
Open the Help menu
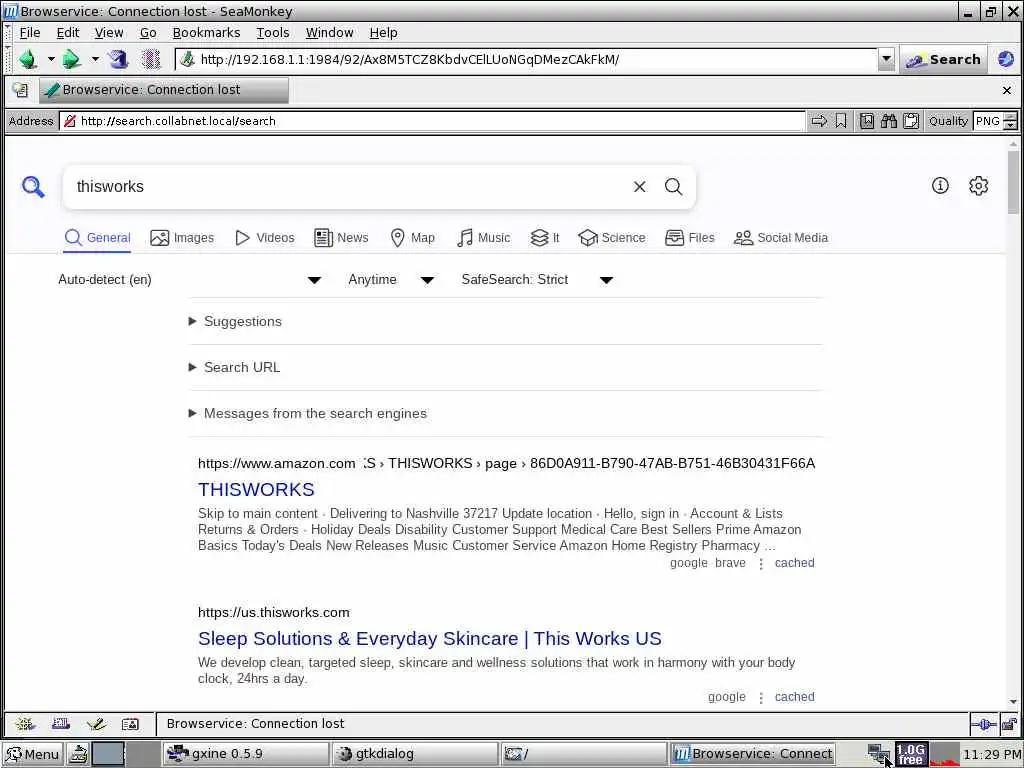[383, 33]
